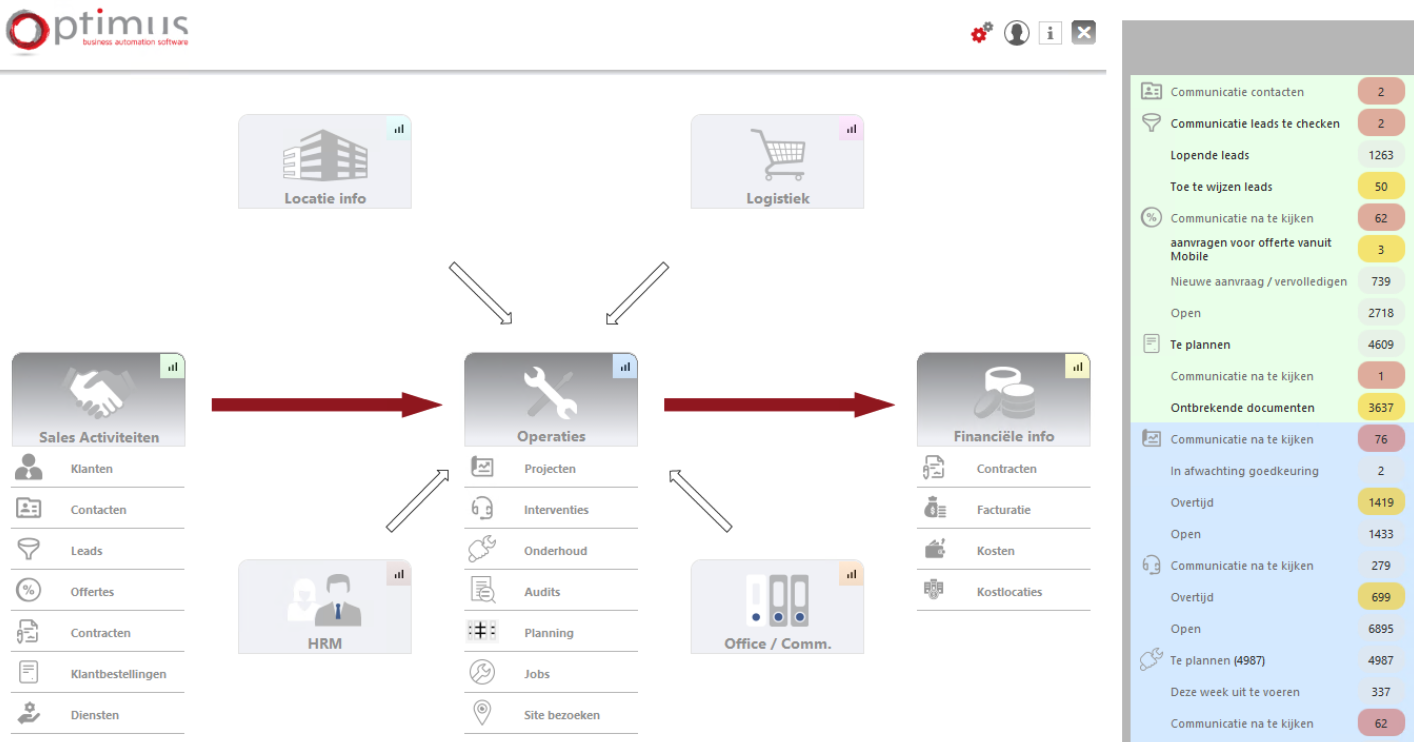
Task: Open Kostlocaties in the financial list
Action: point(1009,592)
